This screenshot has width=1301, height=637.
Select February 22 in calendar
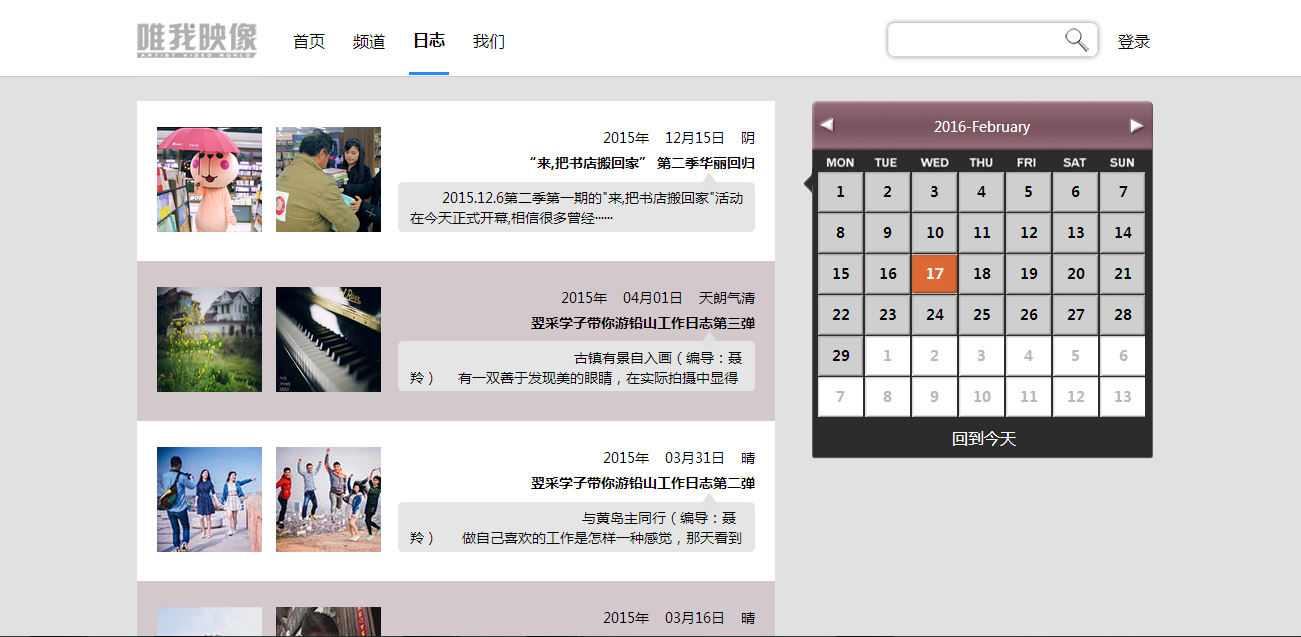tap(841, 315)
